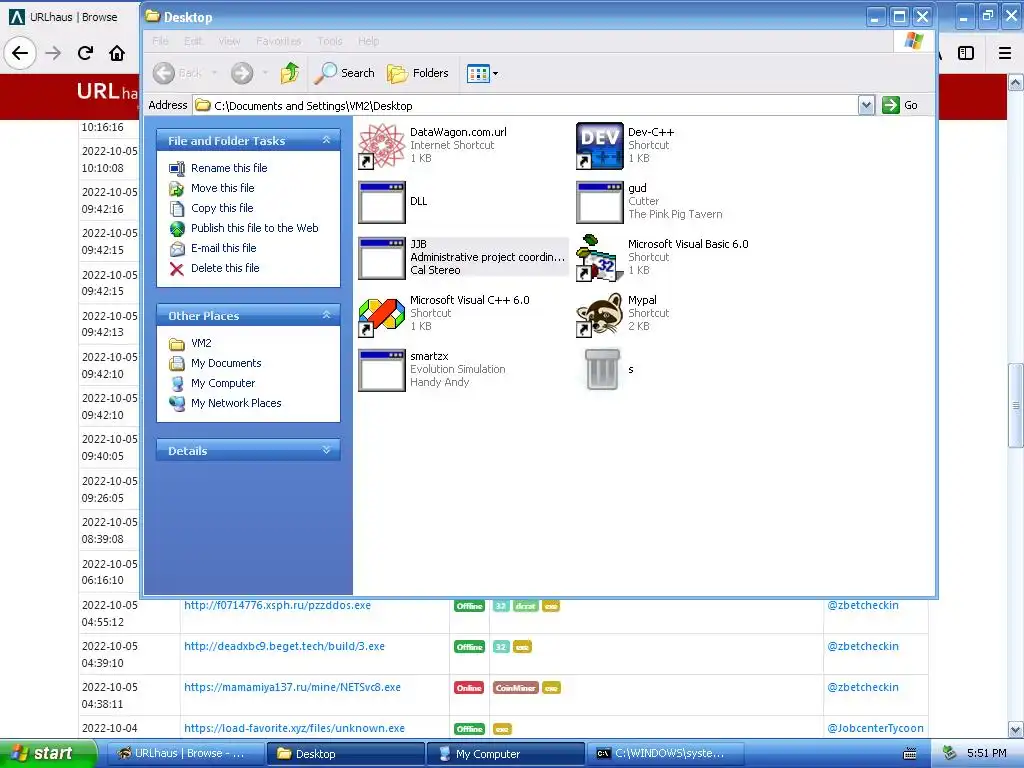Screen dimensions: 1024x768
Task: Click the address field showing C:\Documents and Settings
Action: point(526,105)
